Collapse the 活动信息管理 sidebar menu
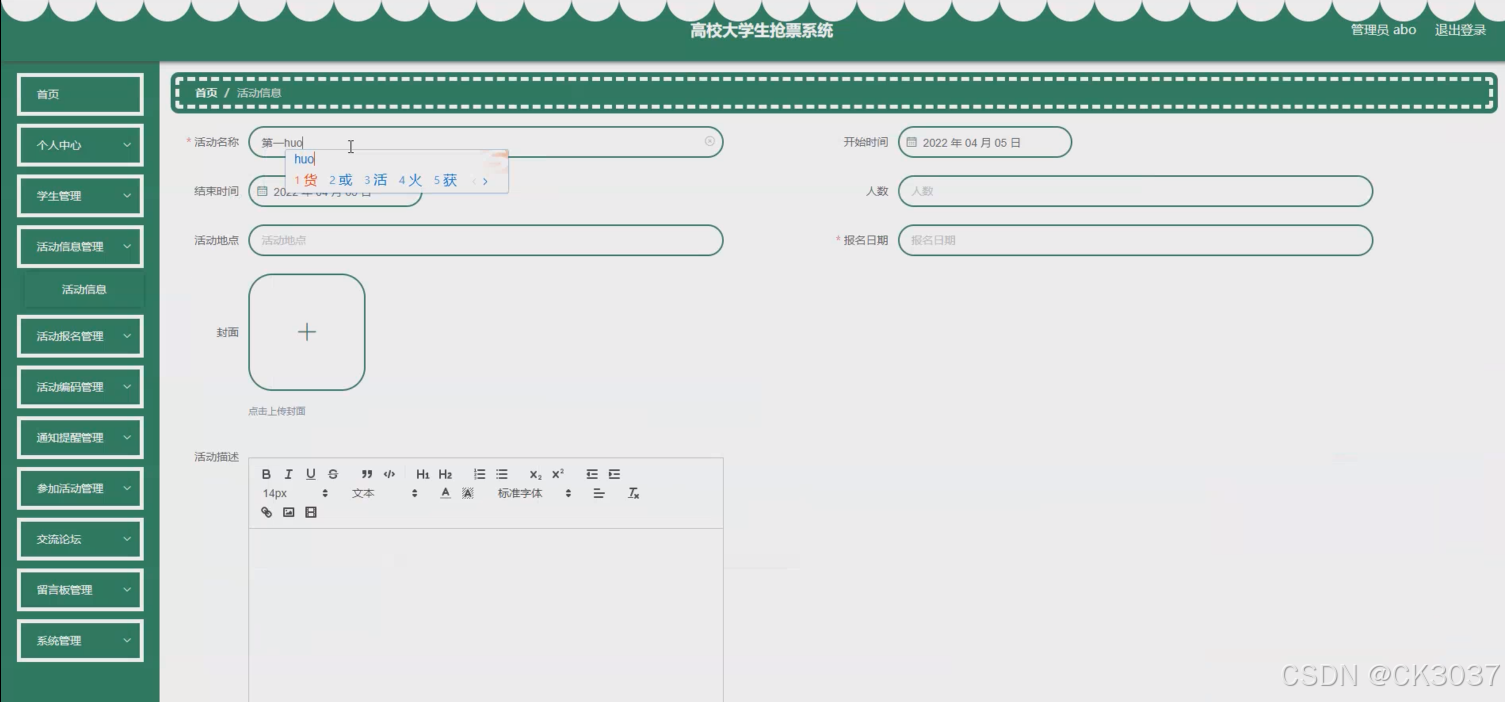The image size is (1505, 702). coord(81,246)
